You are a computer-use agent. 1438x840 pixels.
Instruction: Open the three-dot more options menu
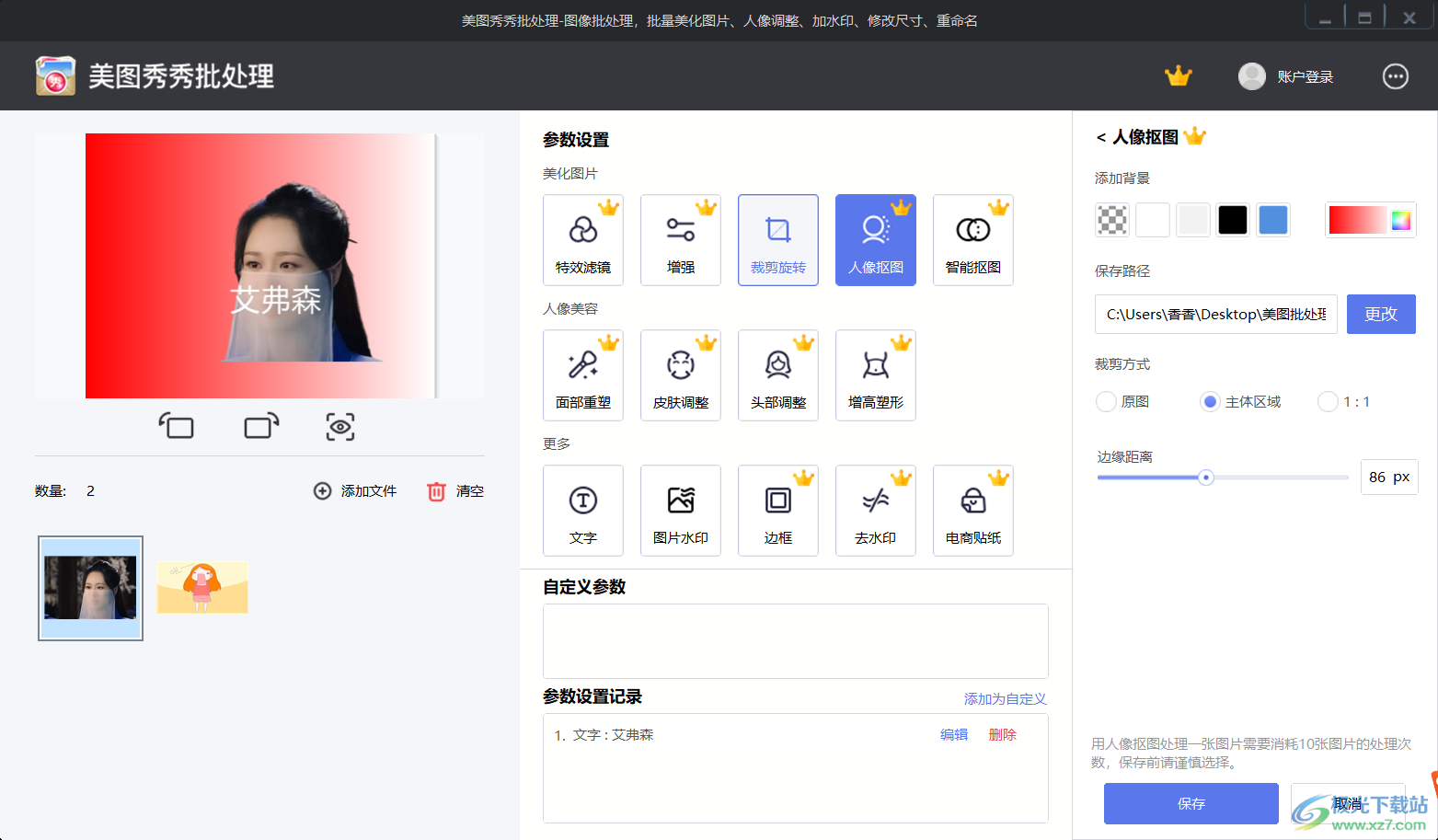(x=1396, y=76)
